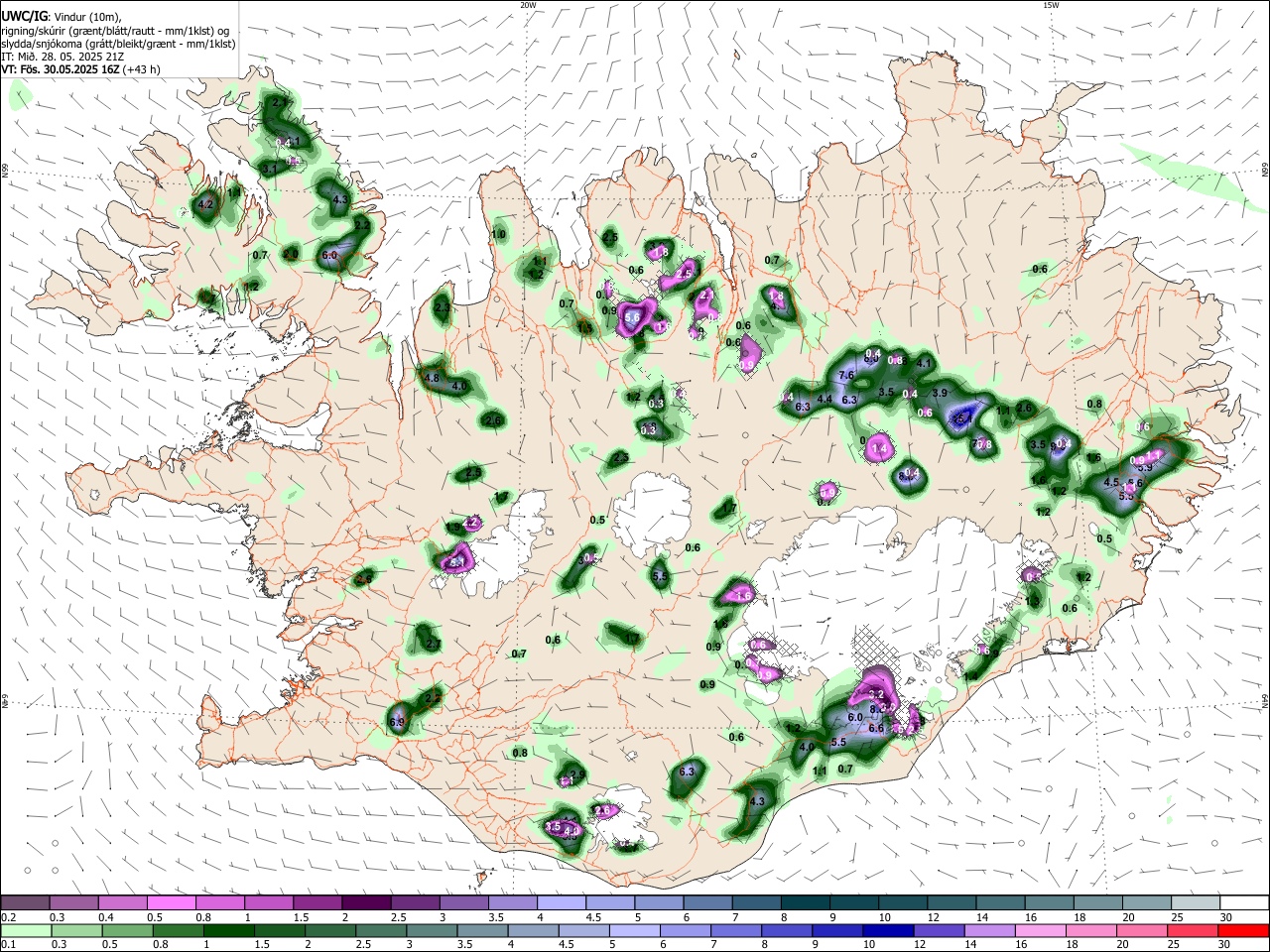Pick the white swatch at 30 on snow scale
1270x952 pixels.
click(x=1244, y=902)
